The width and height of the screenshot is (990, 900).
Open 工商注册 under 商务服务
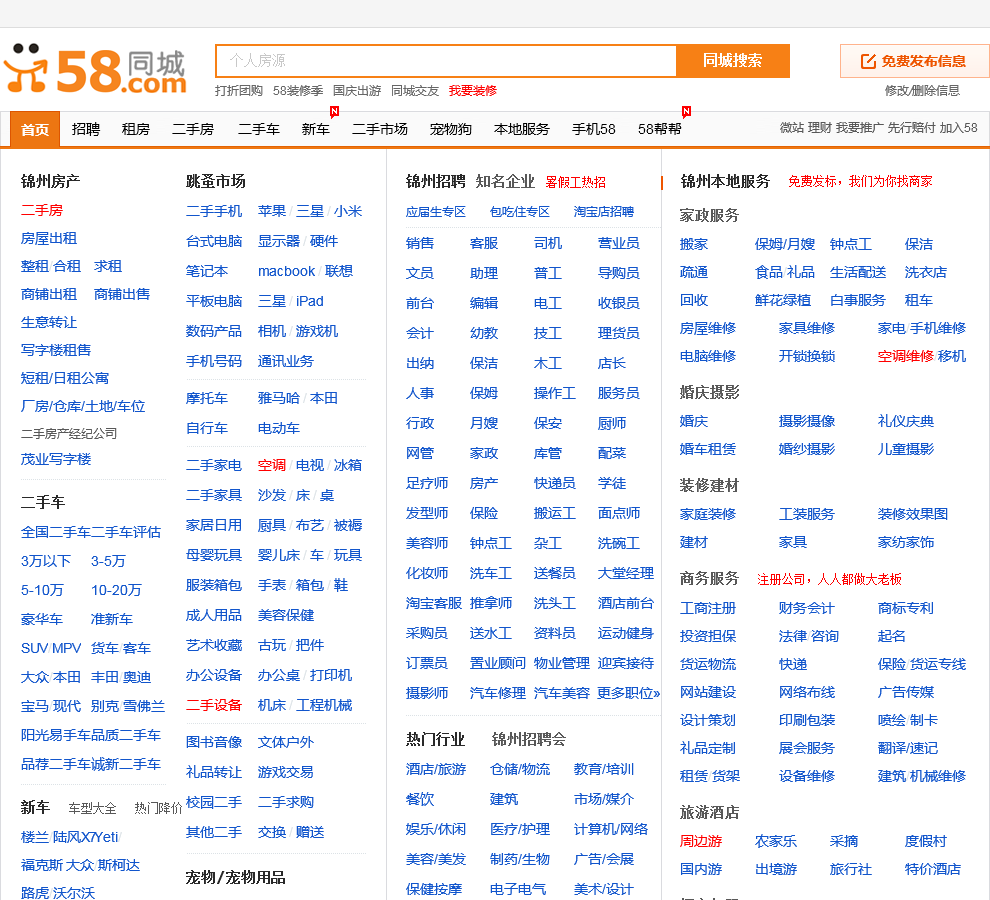pos(708,609)
